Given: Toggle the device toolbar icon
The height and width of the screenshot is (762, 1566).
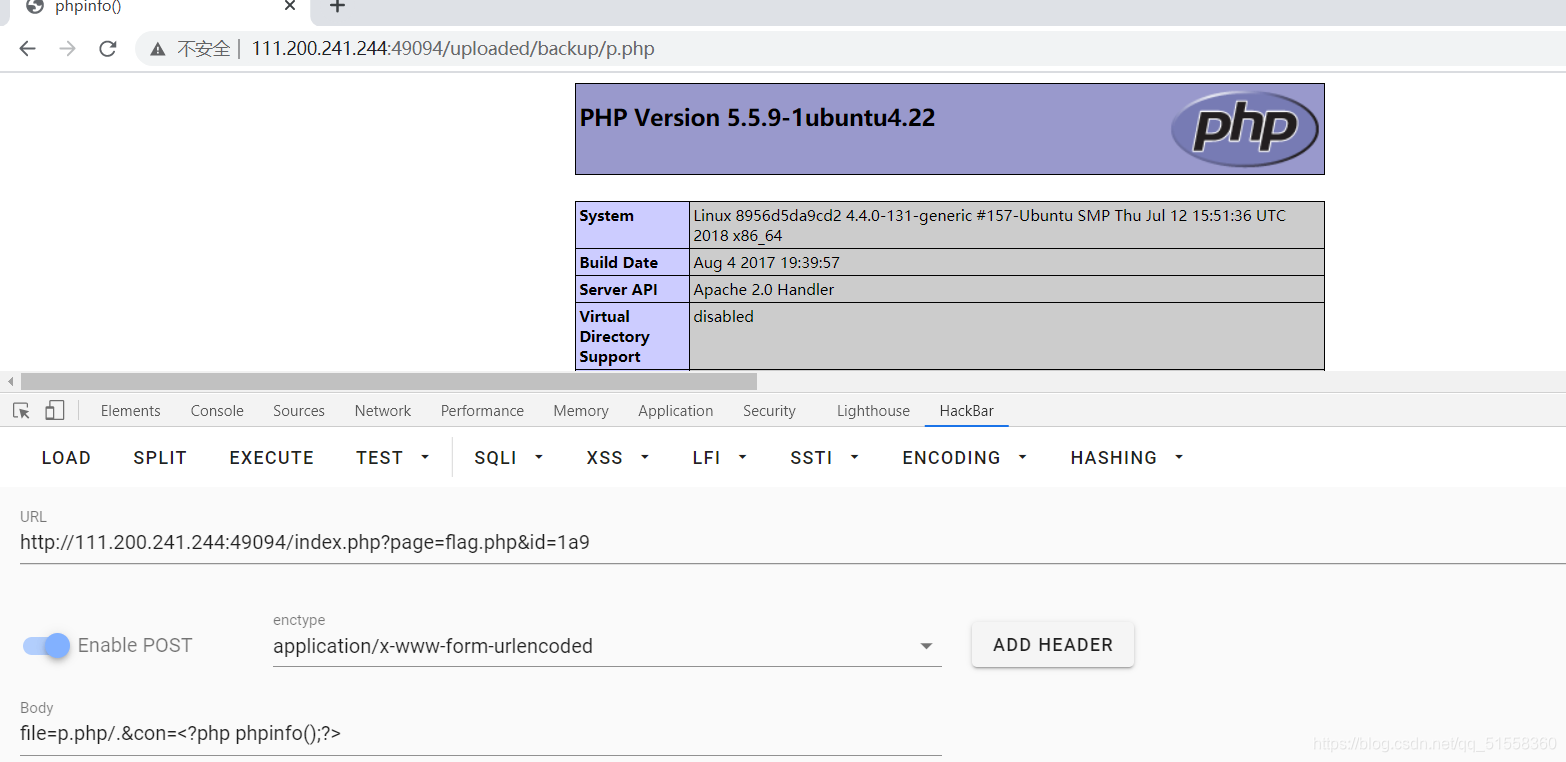Looking at the screenshot, I should (x=54, y=410).
